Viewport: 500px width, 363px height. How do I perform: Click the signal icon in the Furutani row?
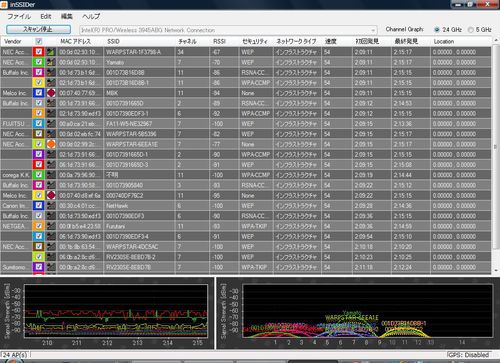[51, 226]
